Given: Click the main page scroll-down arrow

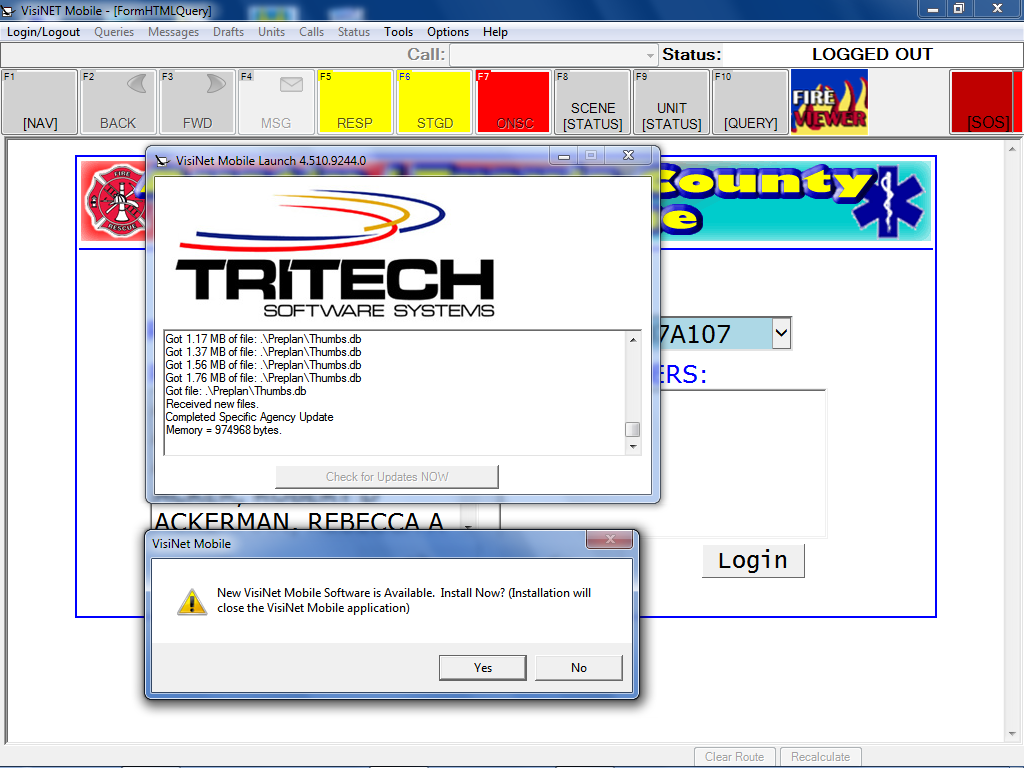Looking at the screenshot, I should pos(1012,733).
